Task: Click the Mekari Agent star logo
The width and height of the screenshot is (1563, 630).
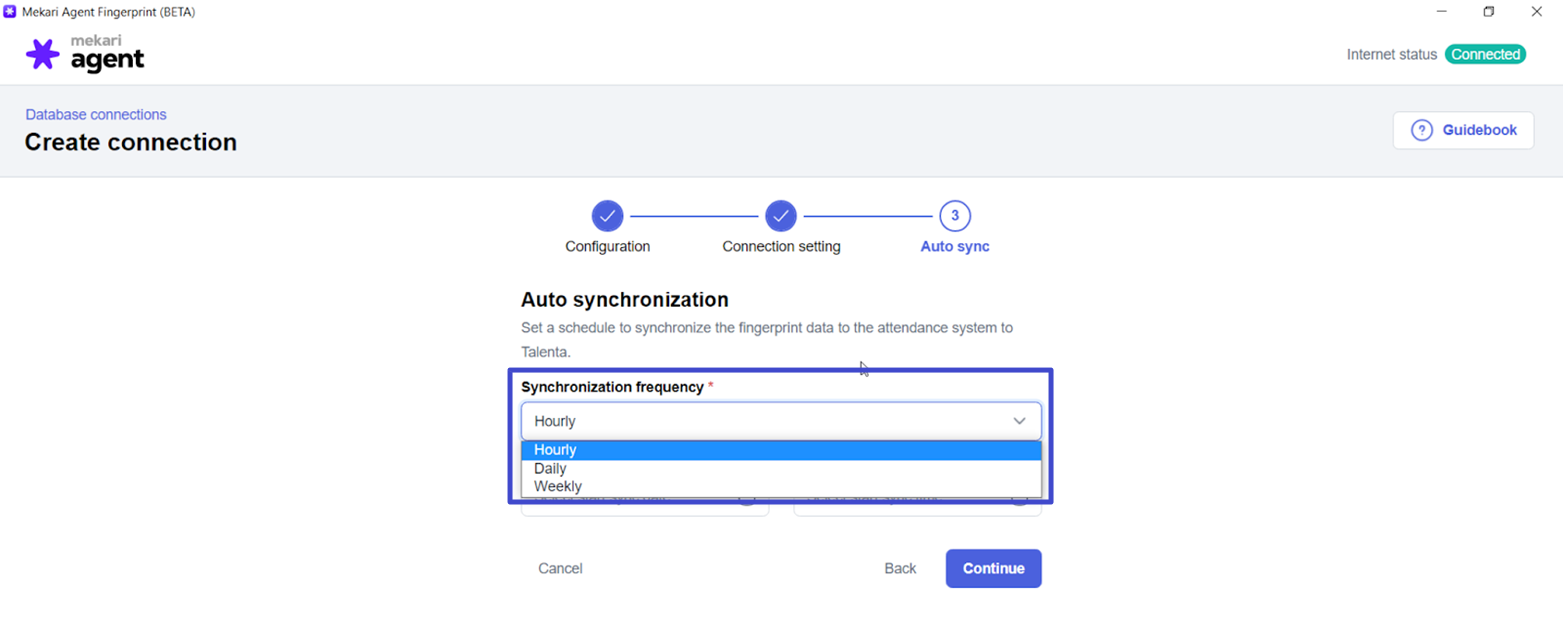Action: click(42, 54)
